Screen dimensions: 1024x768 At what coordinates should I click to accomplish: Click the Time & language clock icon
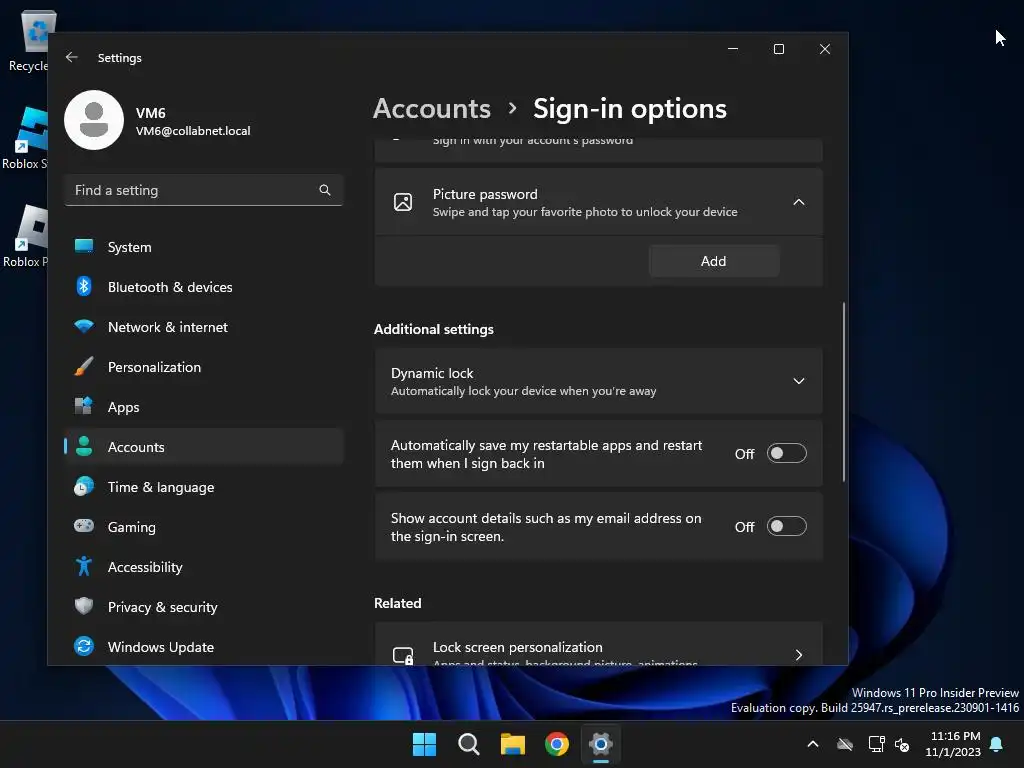pos(84,487)
